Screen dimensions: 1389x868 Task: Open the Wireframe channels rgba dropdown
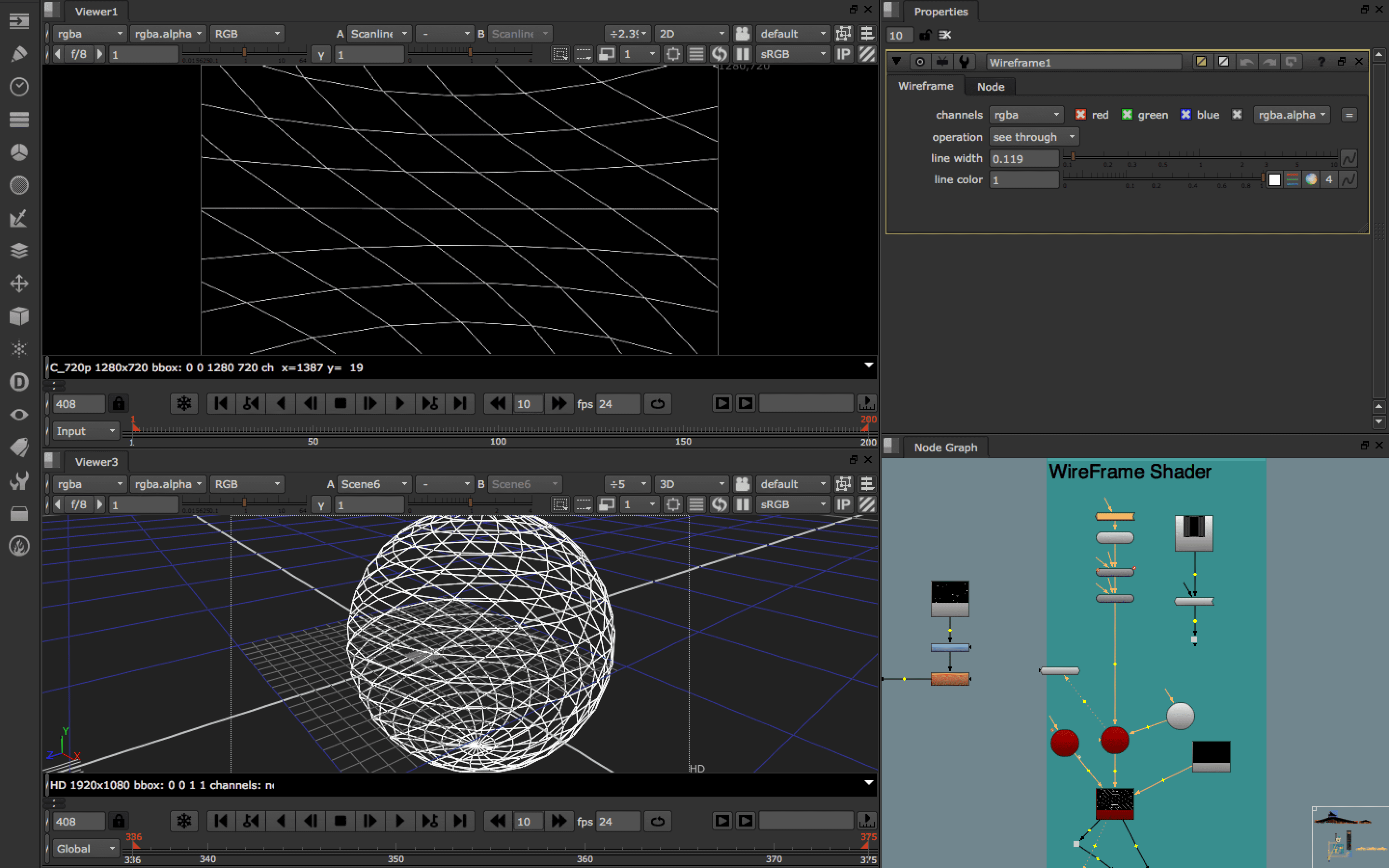click(1026, 114)
